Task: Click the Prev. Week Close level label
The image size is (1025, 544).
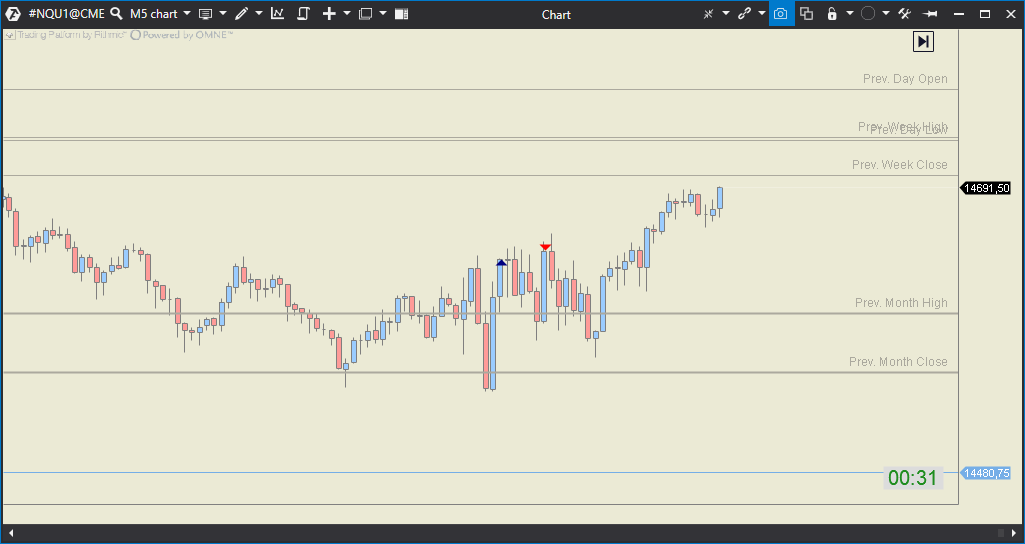Action: pos(899,165)
